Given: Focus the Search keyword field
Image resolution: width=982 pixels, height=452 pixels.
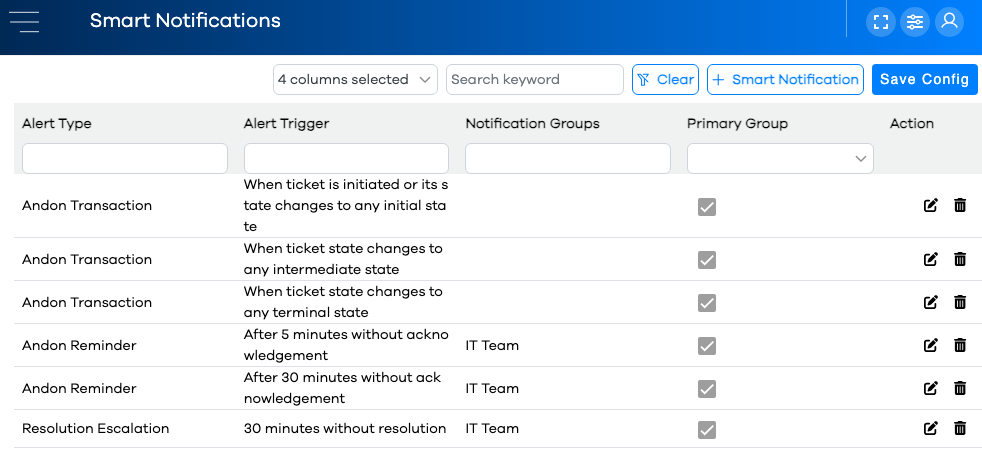Looking at the screenshot, I should pos(535,80).
